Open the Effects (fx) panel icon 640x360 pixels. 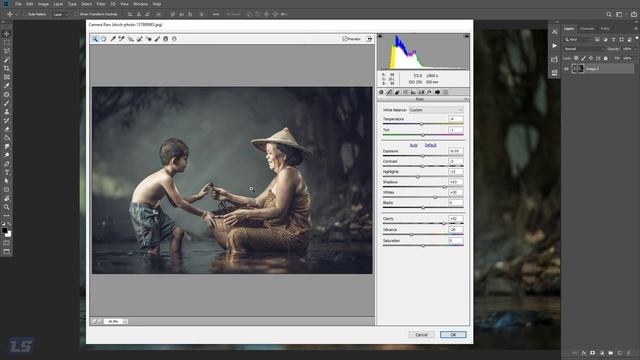(x=429, y=92)
